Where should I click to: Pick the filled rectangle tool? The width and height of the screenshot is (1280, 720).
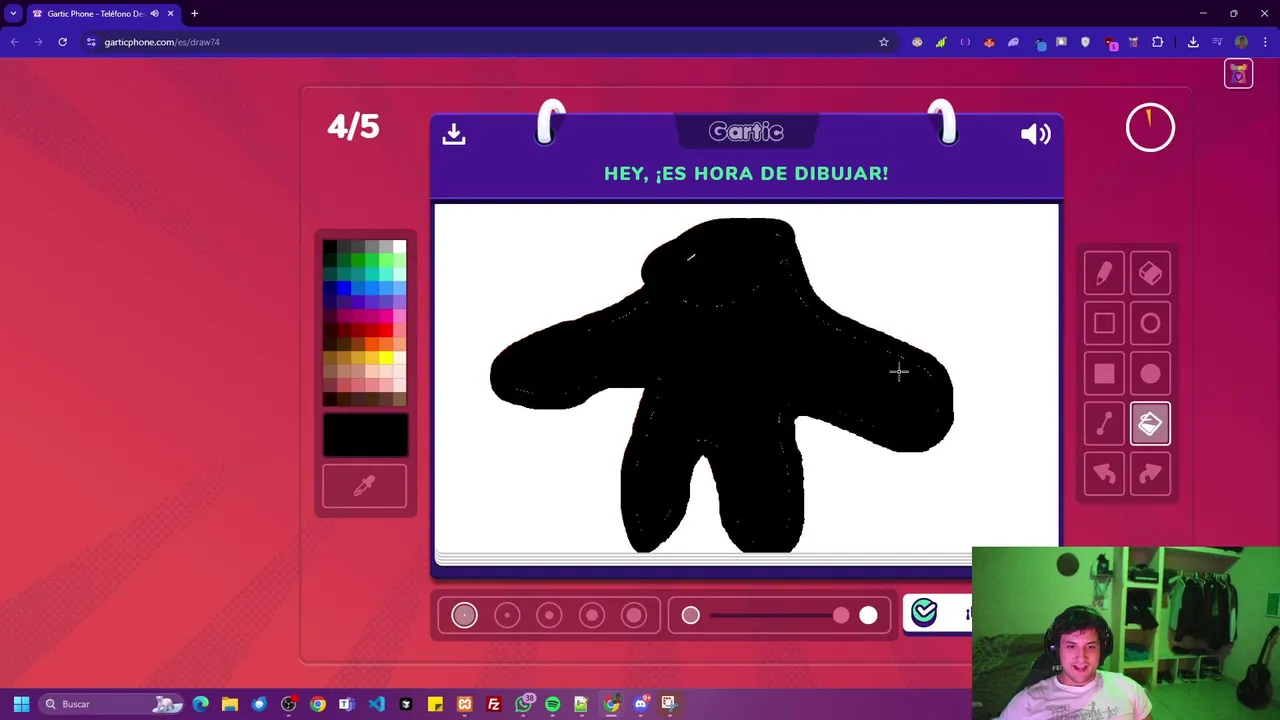pyautogui.click(x=1104, y=374)
